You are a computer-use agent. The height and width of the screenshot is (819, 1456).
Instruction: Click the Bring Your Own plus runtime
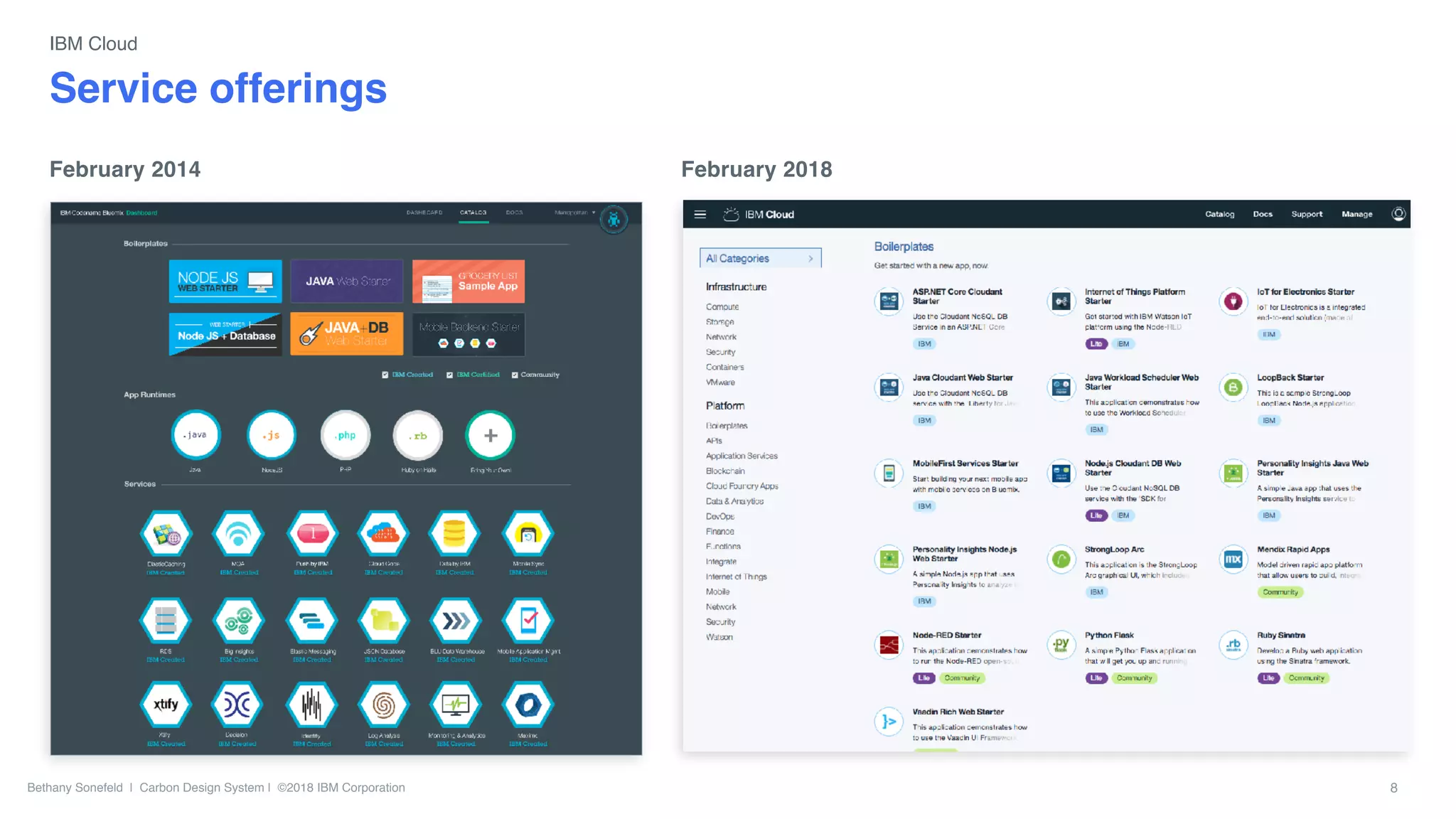pyautogui.click(x=490, y=435)
